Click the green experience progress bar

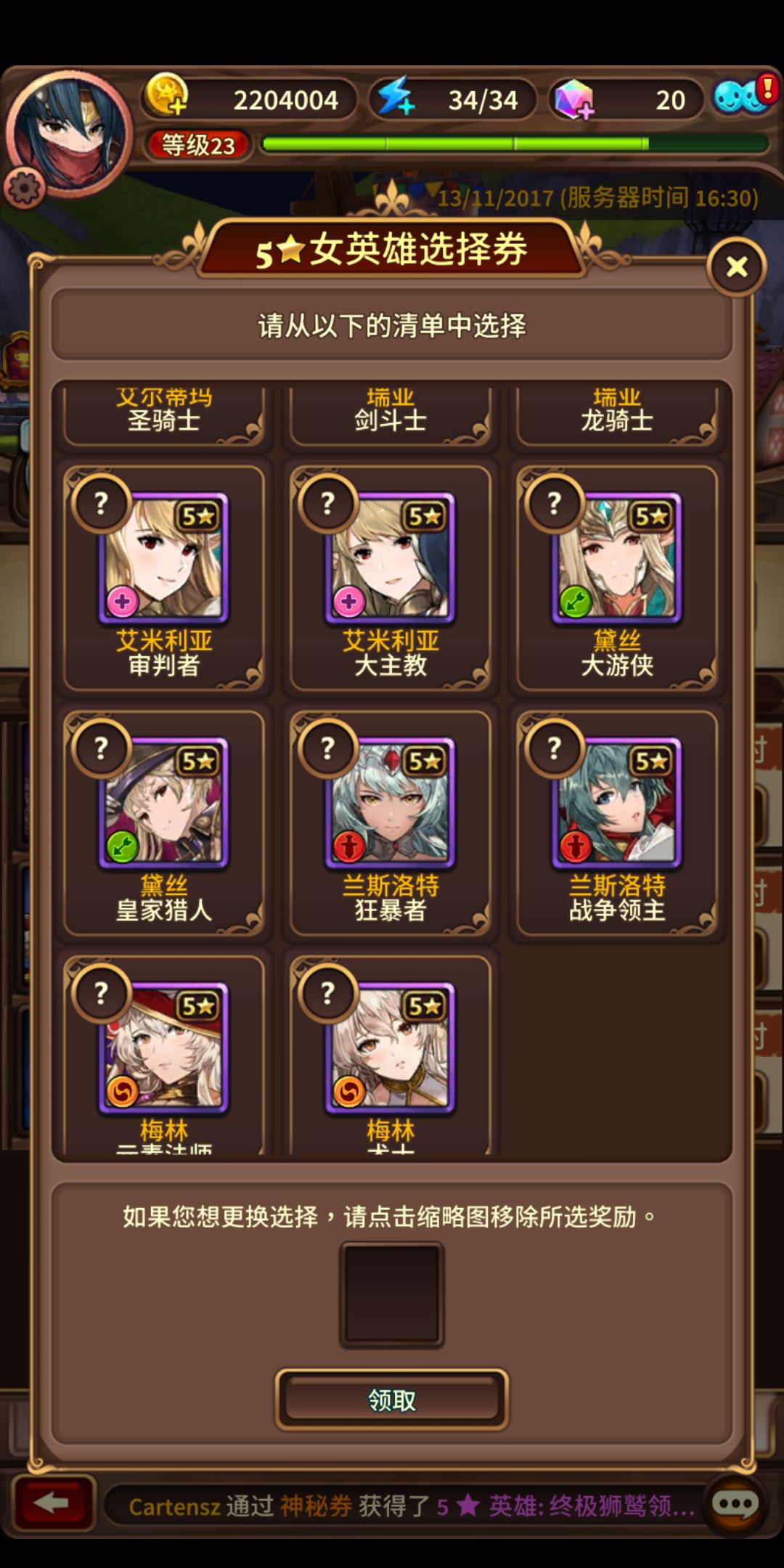pos(515,144)
